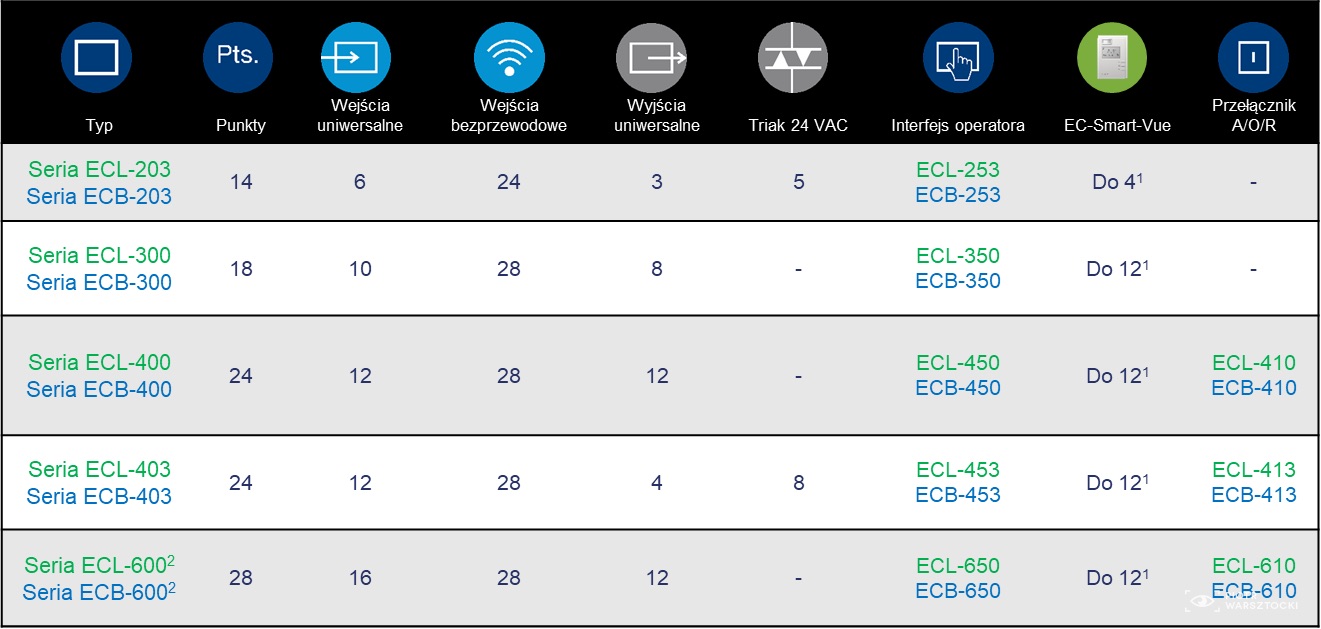
Task: Click the Pts. points icon
Action: pos(238,58)
